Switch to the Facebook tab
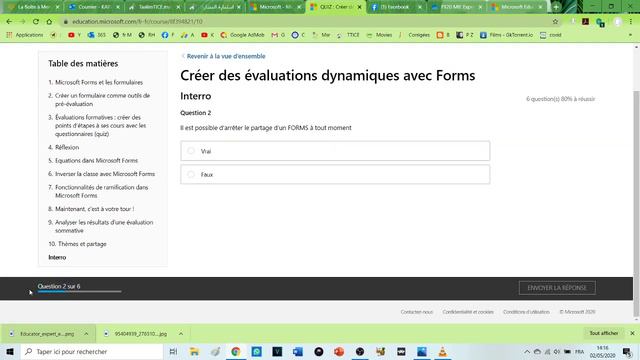This screenshot has width=640, height=360. pos(396,7)
